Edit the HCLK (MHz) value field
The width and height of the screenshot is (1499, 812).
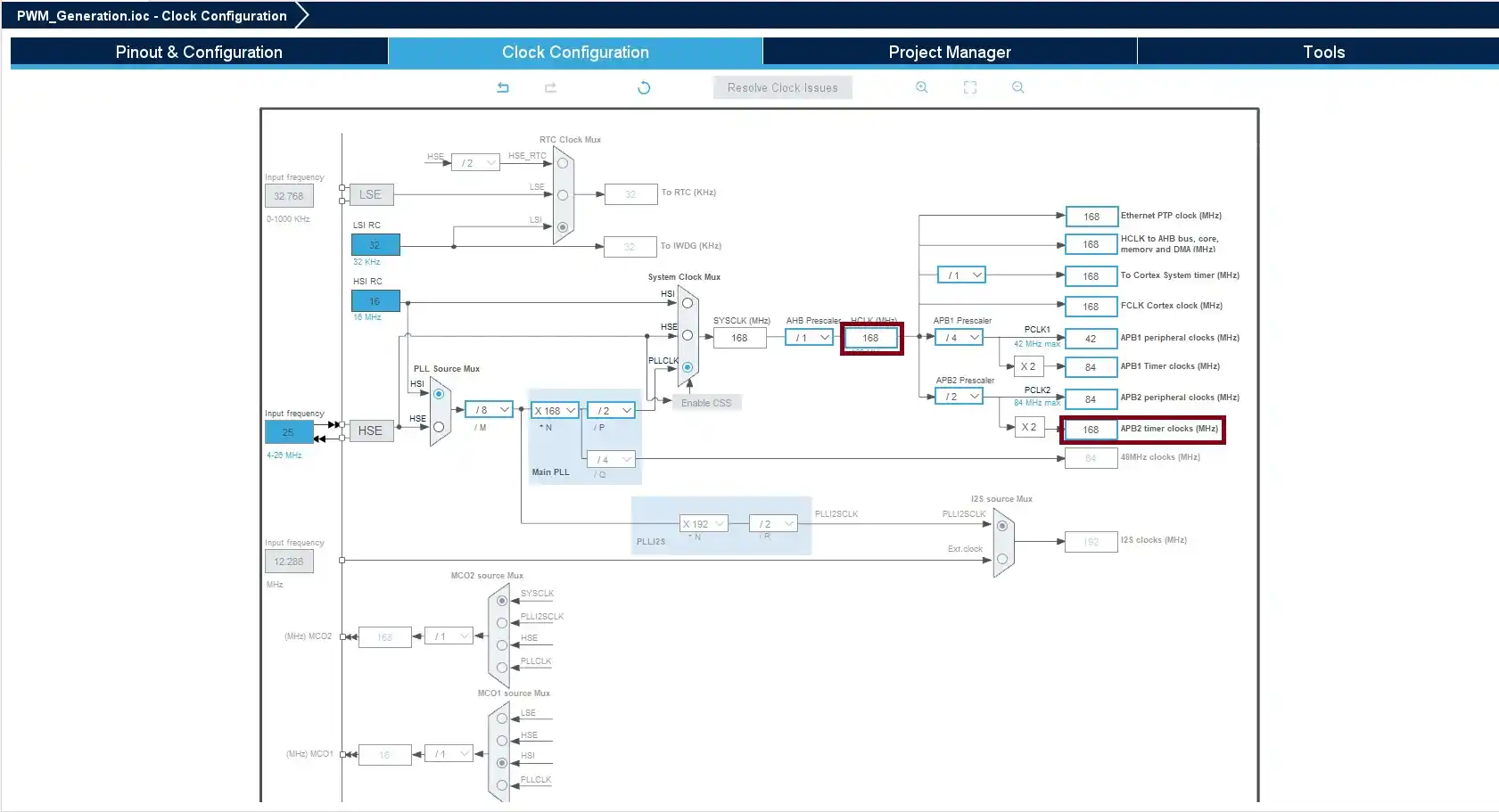coord(871,338)
